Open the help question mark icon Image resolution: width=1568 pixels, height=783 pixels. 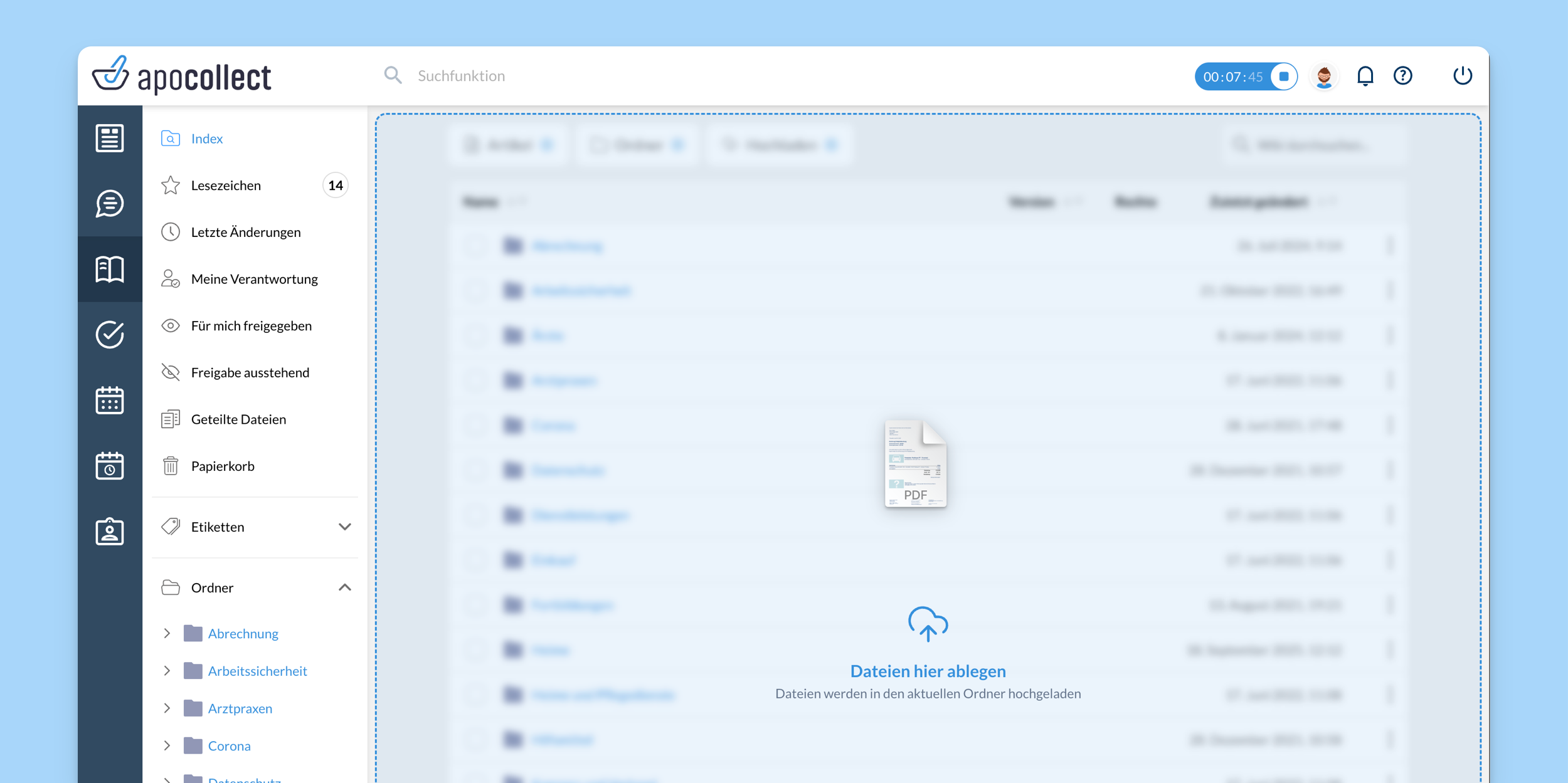click(x=1402, y=76)
